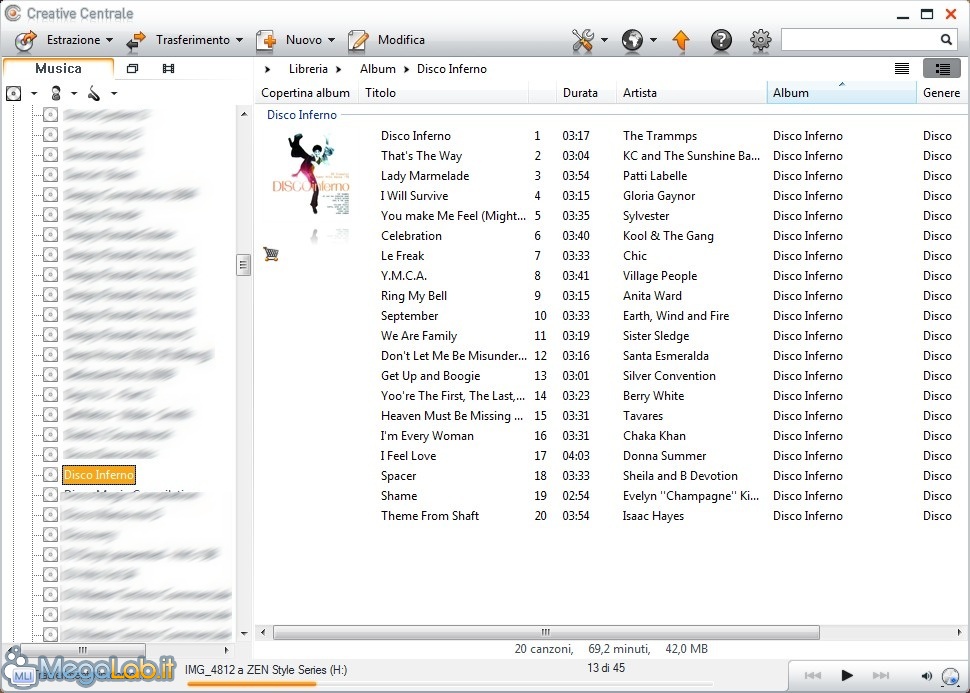This screenshot has height=693, width=970.
Task: Open the artist filter dropdown arrow
Action: point(74,93)
